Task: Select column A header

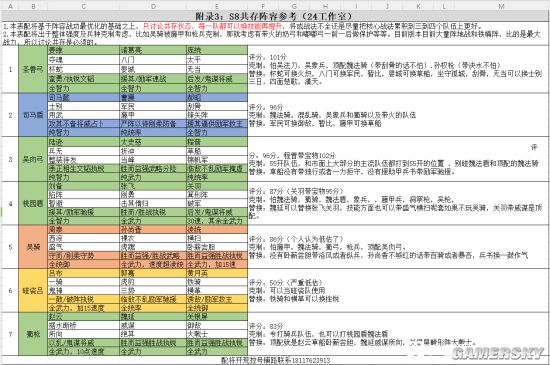Action: click(10, 6)
